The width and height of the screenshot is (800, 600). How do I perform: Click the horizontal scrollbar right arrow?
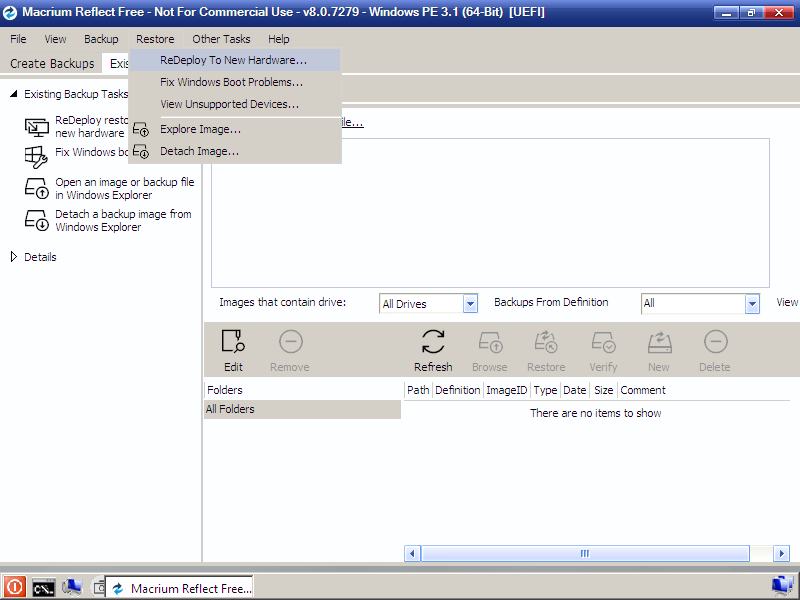coord(781,554)
